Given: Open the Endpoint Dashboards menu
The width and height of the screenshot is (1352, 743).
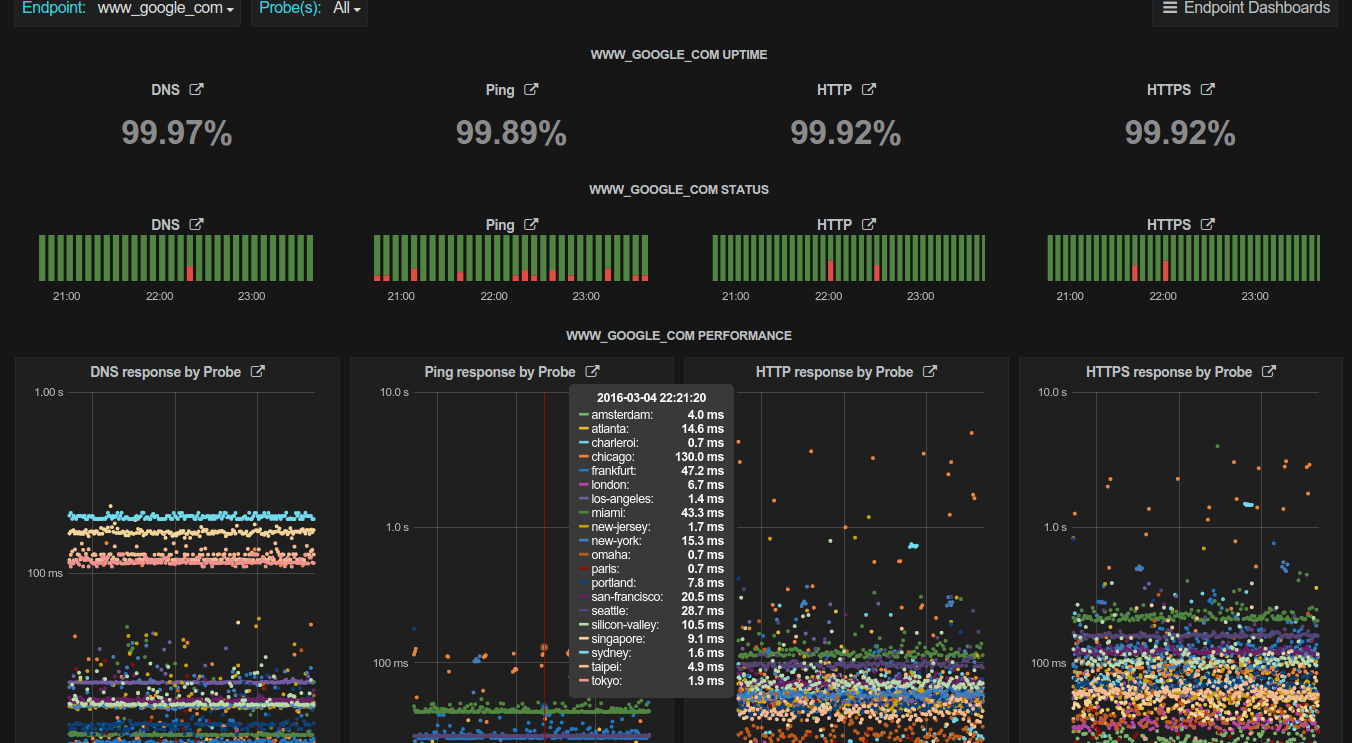Looking at the screenshot, I should pos(1245,9).
